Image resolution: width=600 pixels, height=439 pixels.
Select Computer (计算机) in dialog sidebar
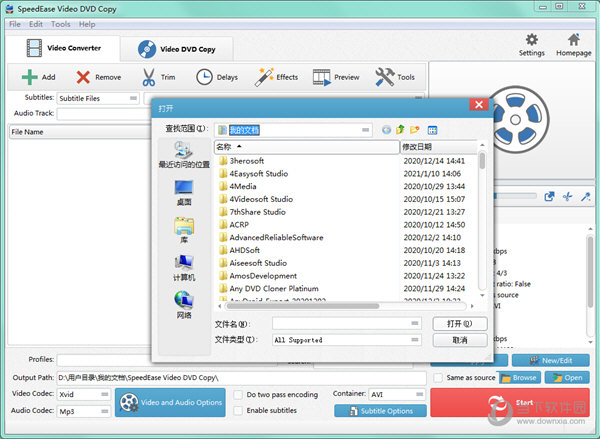(x=184, y=268)
